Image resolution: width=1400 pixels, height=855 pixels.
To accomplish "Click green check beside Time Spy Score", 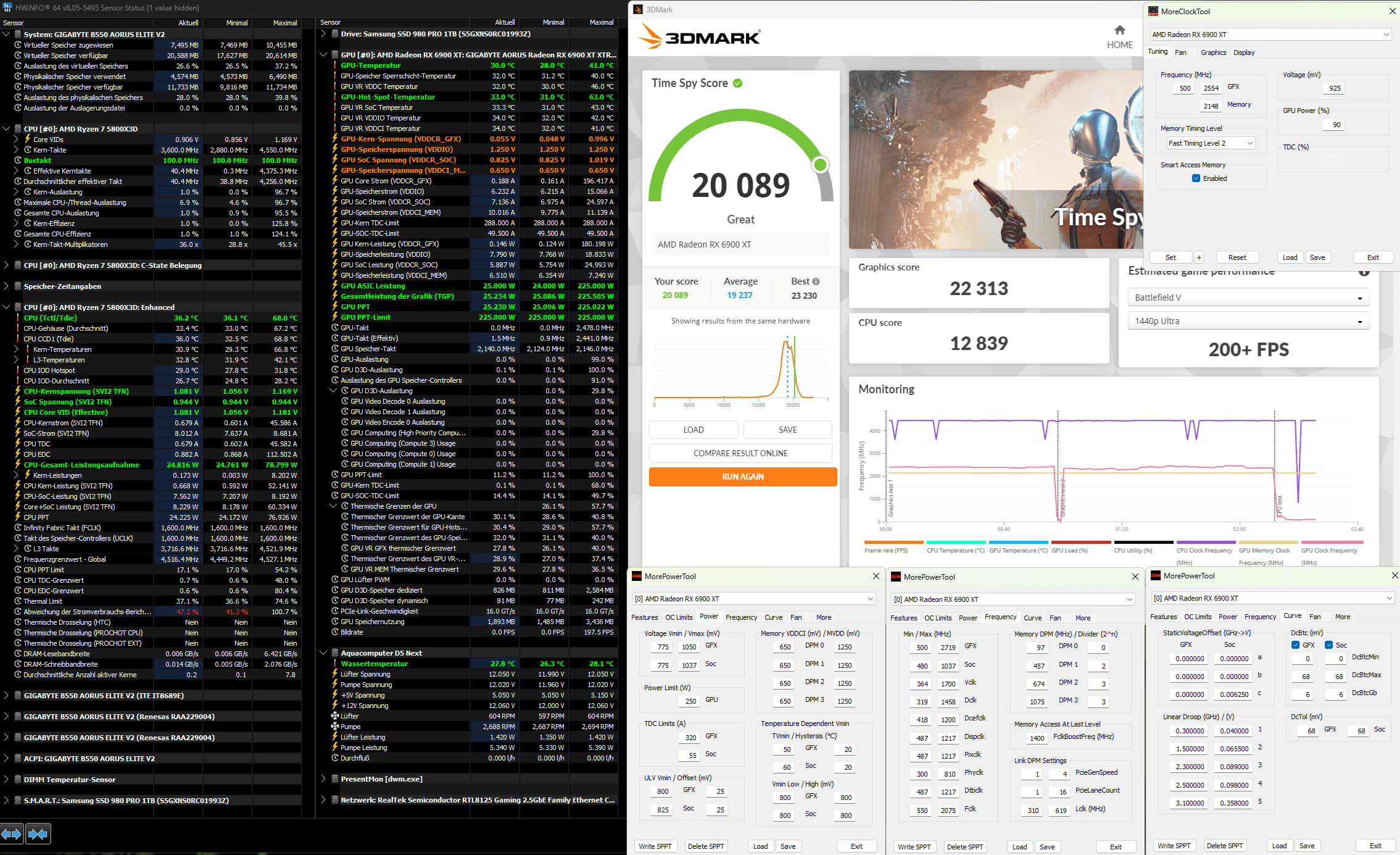I will [x=737, y=83].
